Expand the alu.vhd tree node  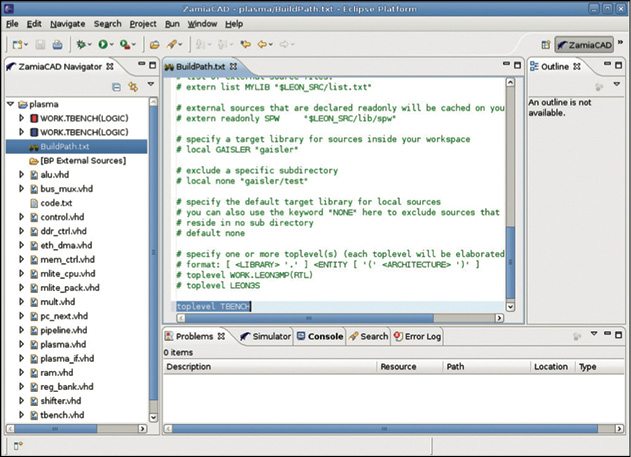point(21,174)
